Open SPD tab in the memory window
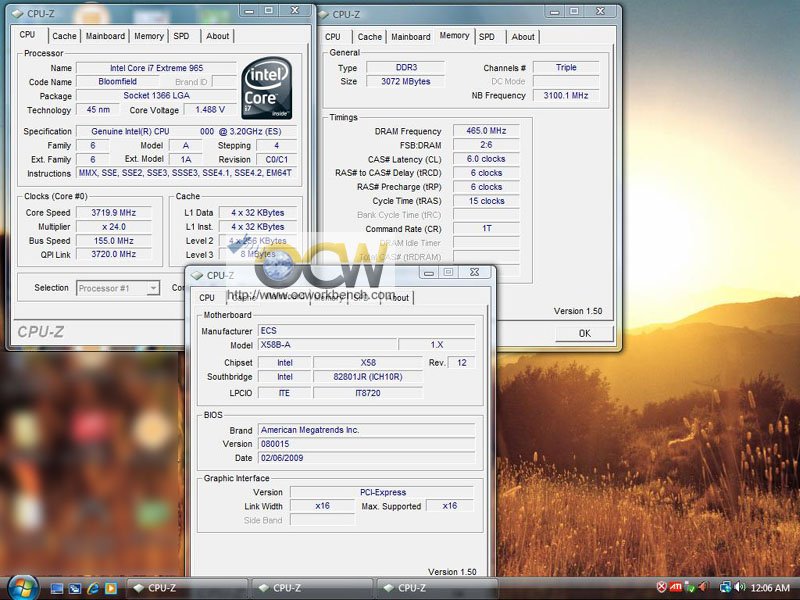The width and height of the screenshot is (800, 600). tap(487, 37)
